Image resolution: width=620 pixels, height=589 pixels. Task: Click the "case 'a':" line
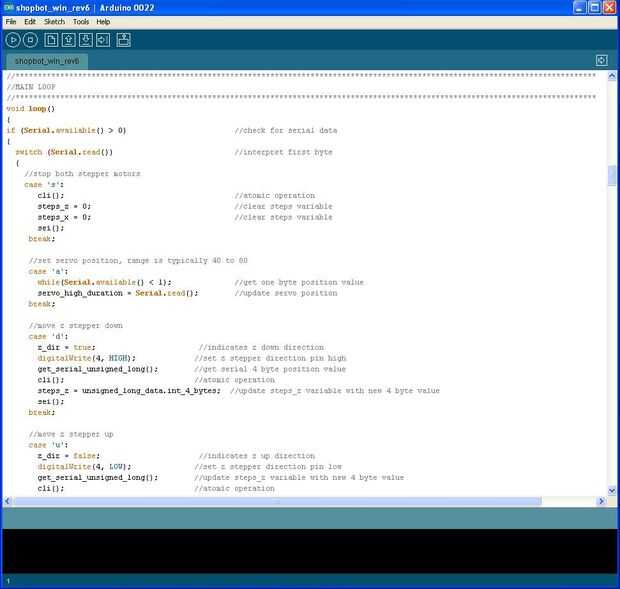point(48,272)
